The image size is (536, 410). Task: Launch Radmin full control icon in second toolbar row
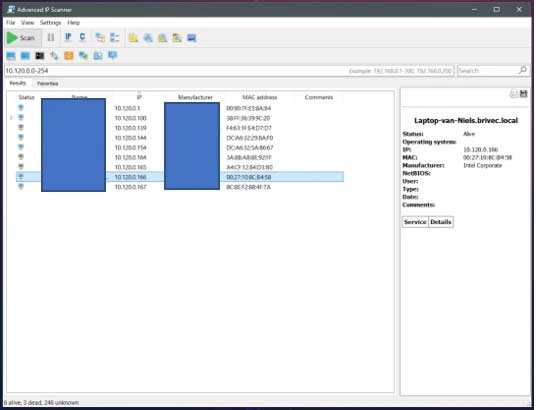(11, 55)
